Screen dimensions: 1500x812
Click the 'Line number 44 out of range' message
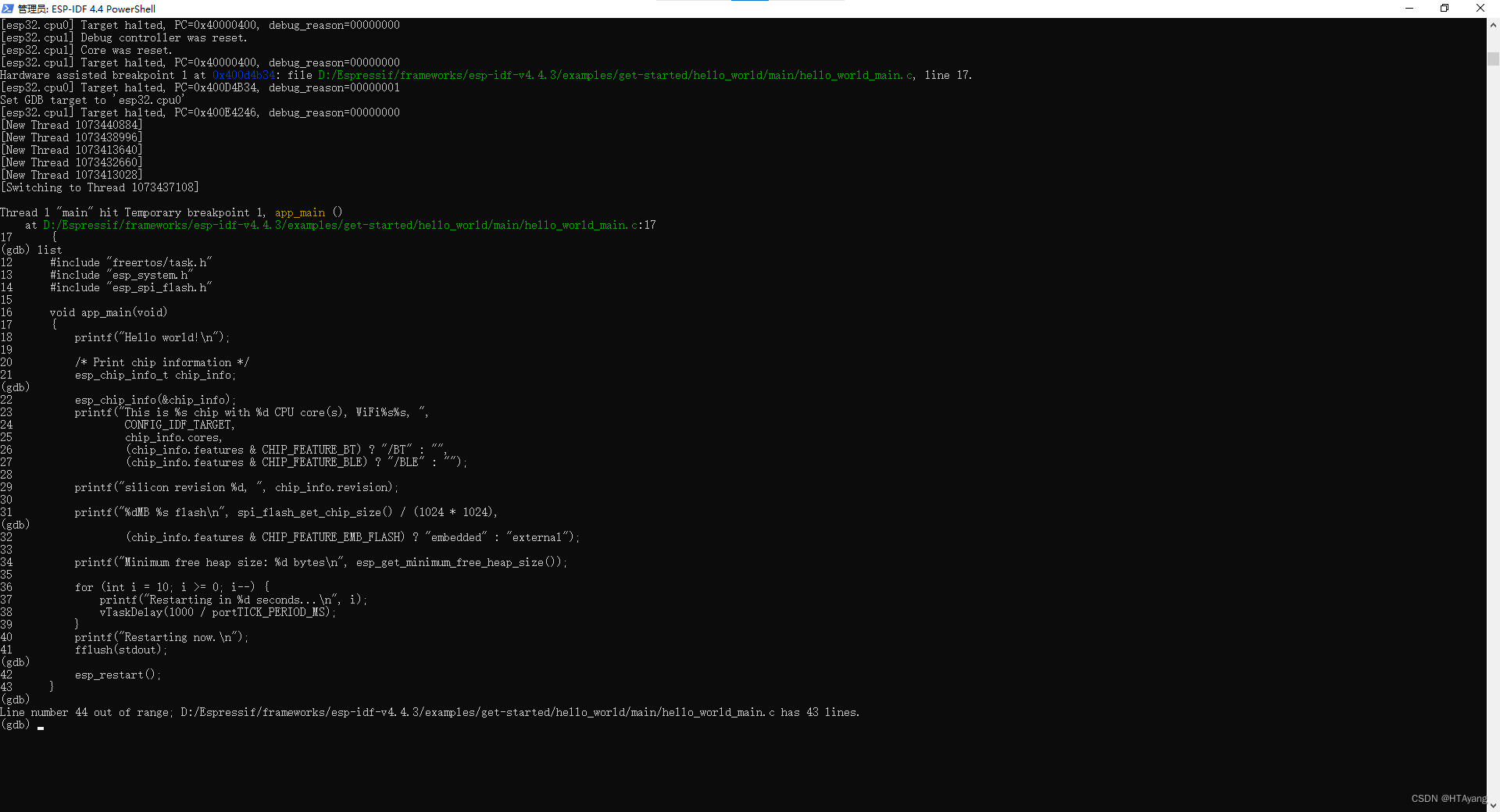tap(430, 712)
